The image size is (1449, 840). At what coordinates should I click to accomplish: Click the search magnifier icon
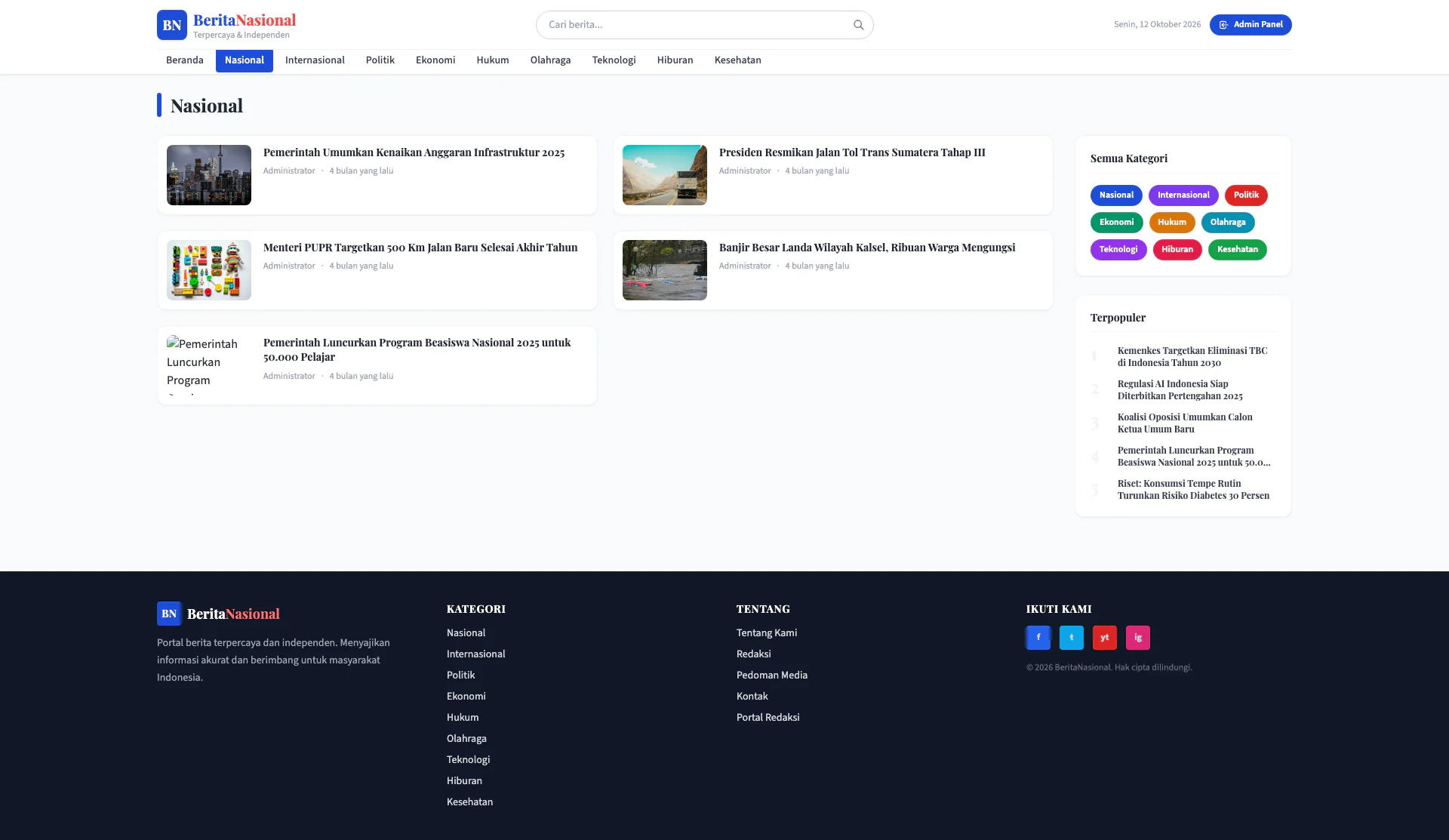pyautogui.click(x=858, y=25)
